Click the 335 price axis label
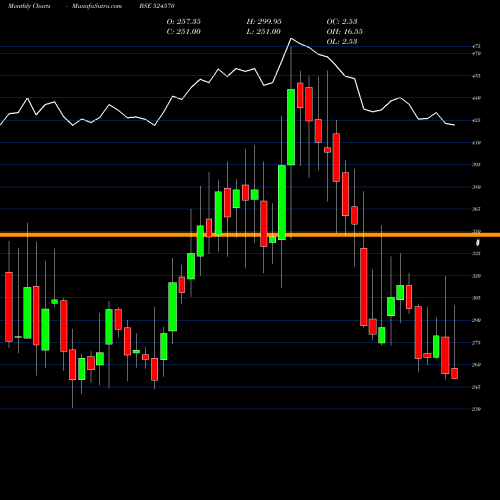500x500 pixels. [476, 253]
